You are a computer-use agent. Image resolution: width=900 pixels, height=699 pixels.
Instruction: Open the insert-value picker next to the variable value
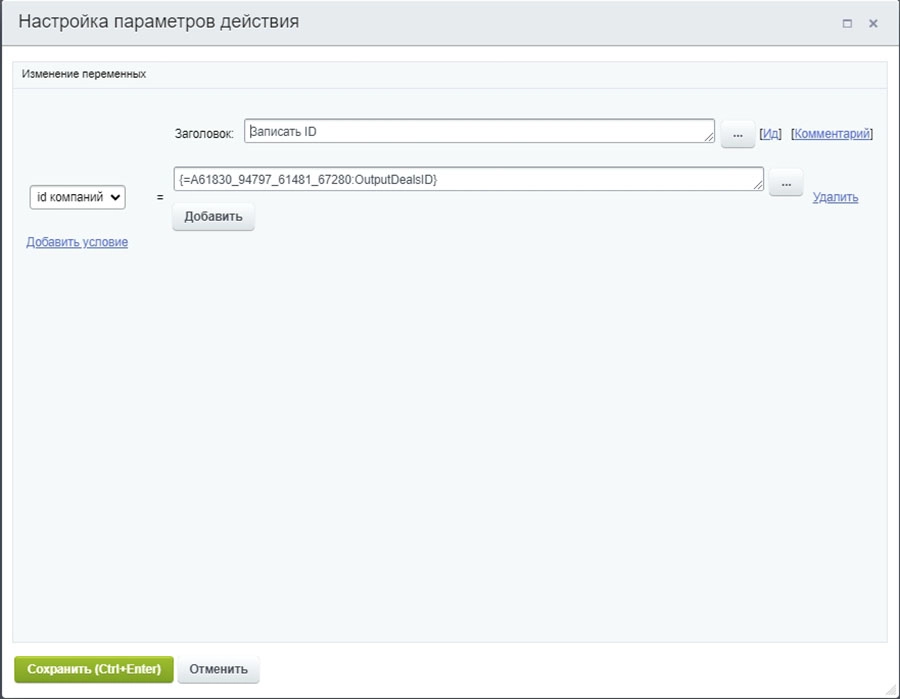point(786,182)
